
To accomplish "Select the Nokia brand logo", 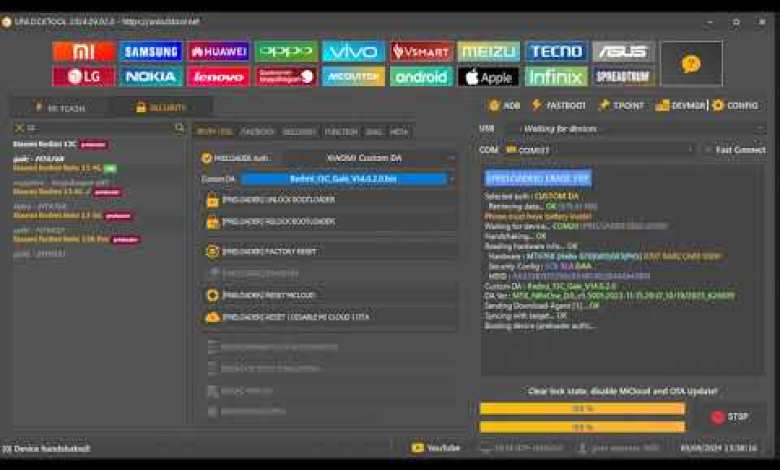I will (x=151, y=77).
